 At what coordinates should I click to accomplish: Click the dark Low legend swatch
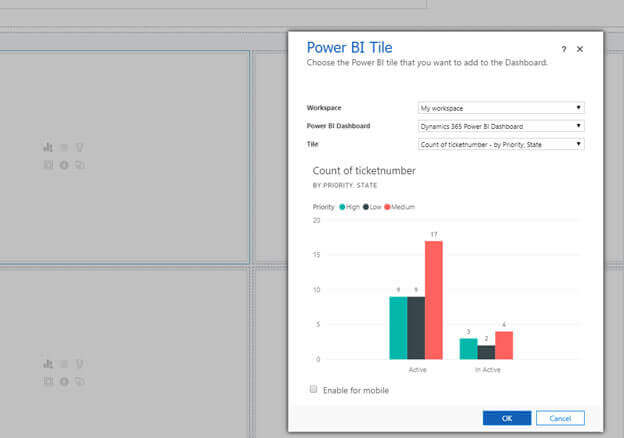click(366, 207)
